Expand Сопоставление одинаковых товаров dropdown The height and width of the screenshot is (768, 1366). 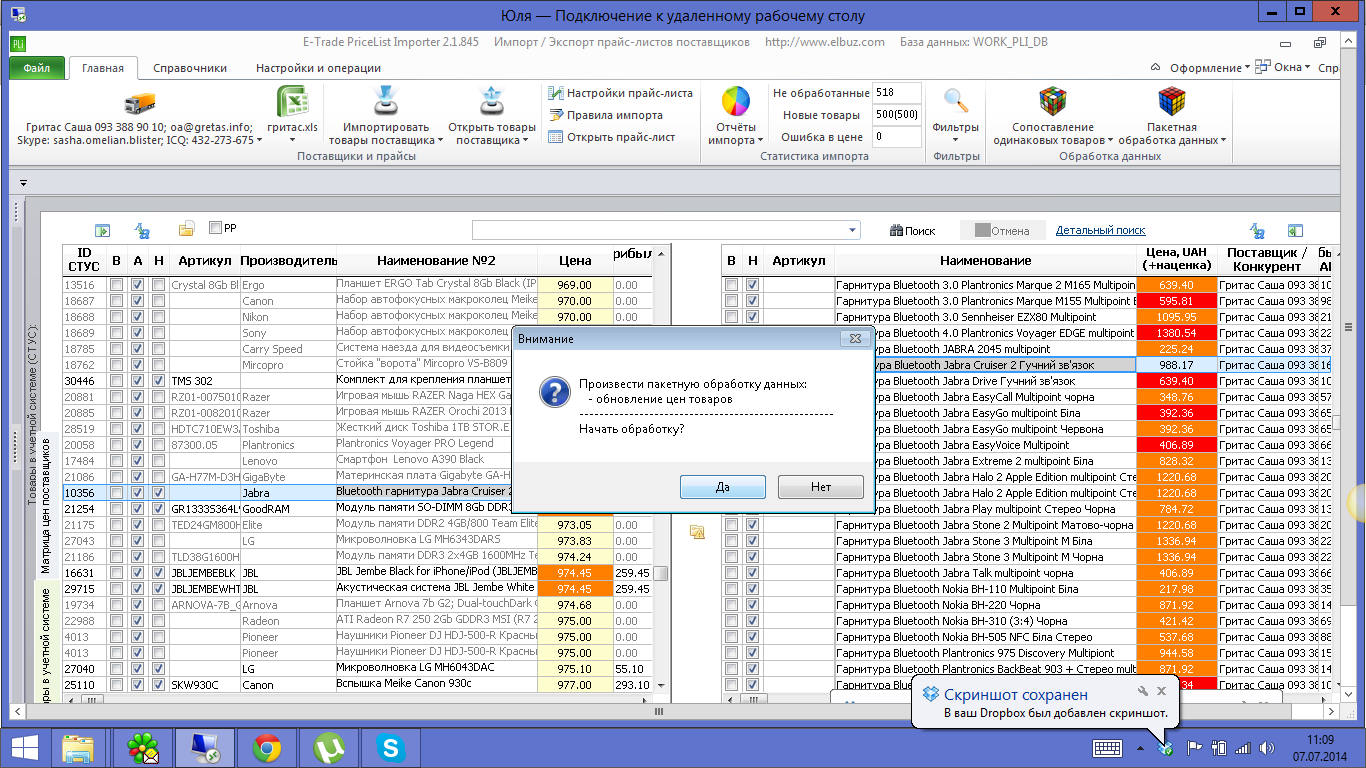[1110, 141]
